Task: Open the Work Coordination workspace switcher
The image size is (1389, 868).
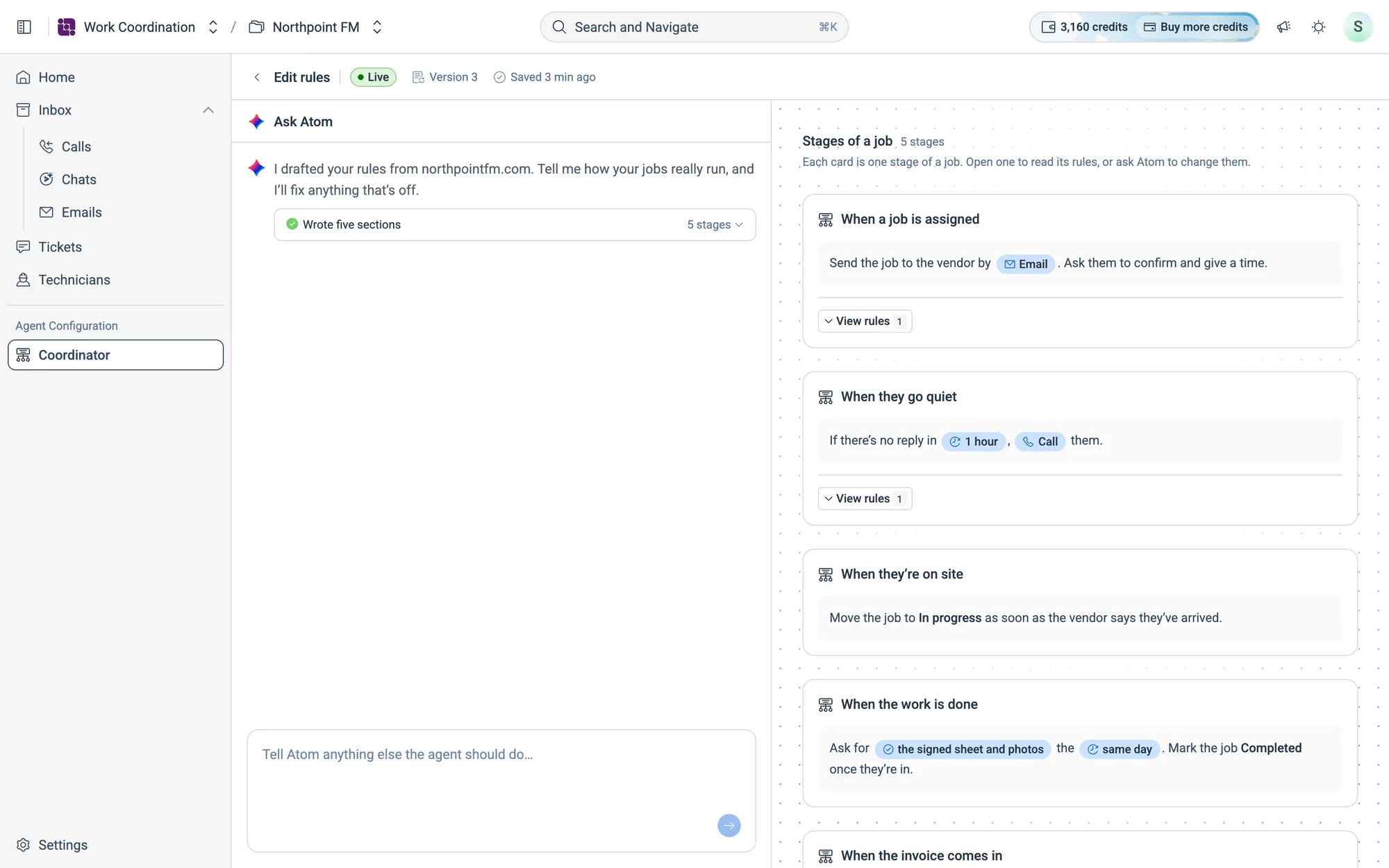Action: [213, 27]
